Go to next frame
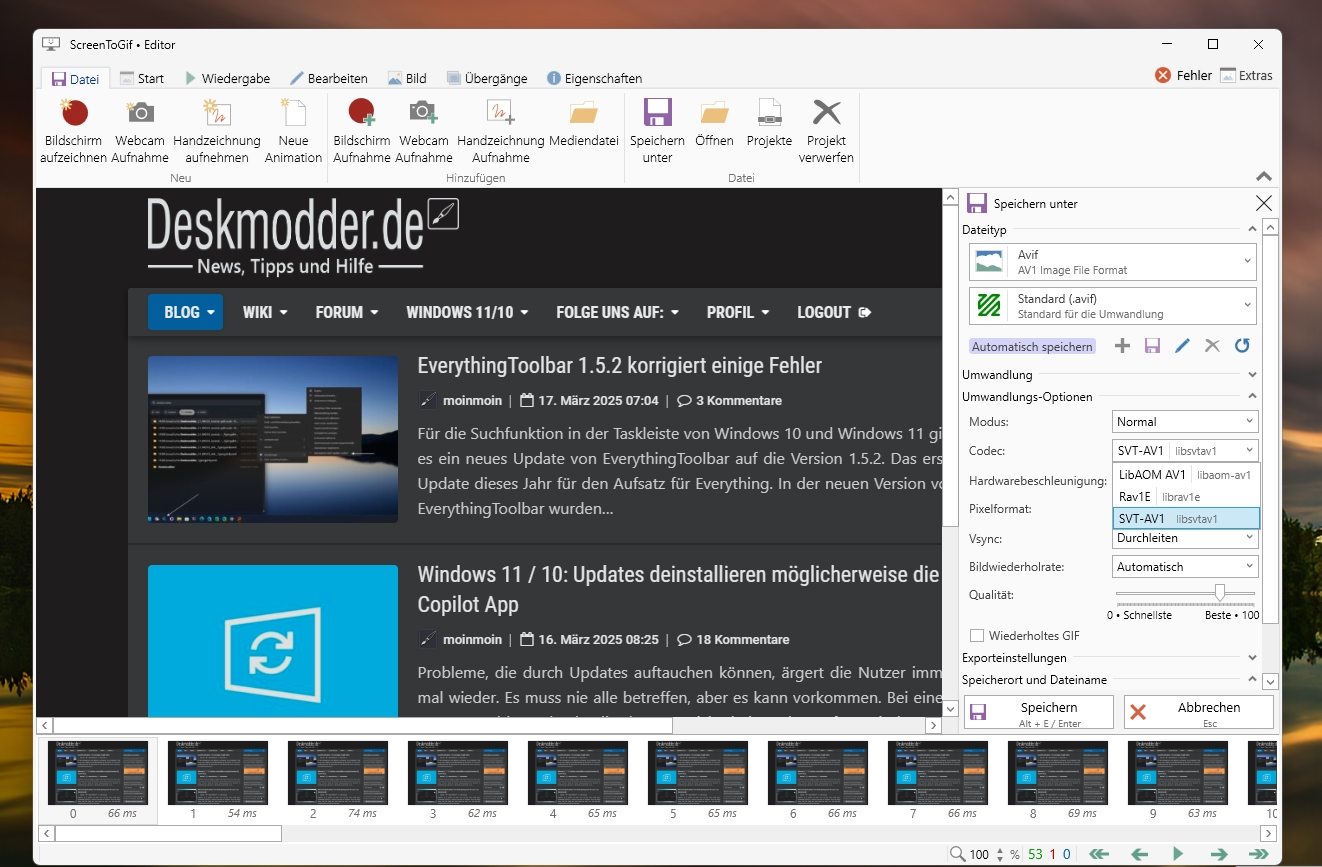Screen dimensions: 1322x867 pos(1218,854)
